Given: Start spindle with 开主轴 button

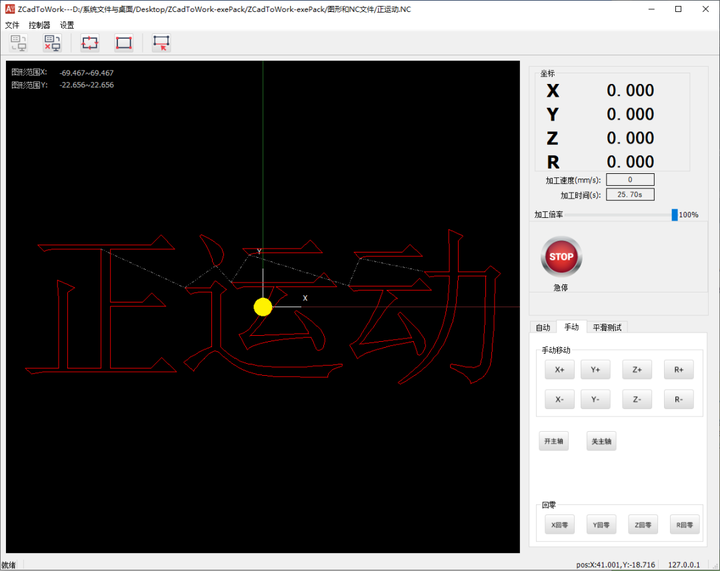Looking at the screenshot, I should pyautogui.click(x=553, y=441).
